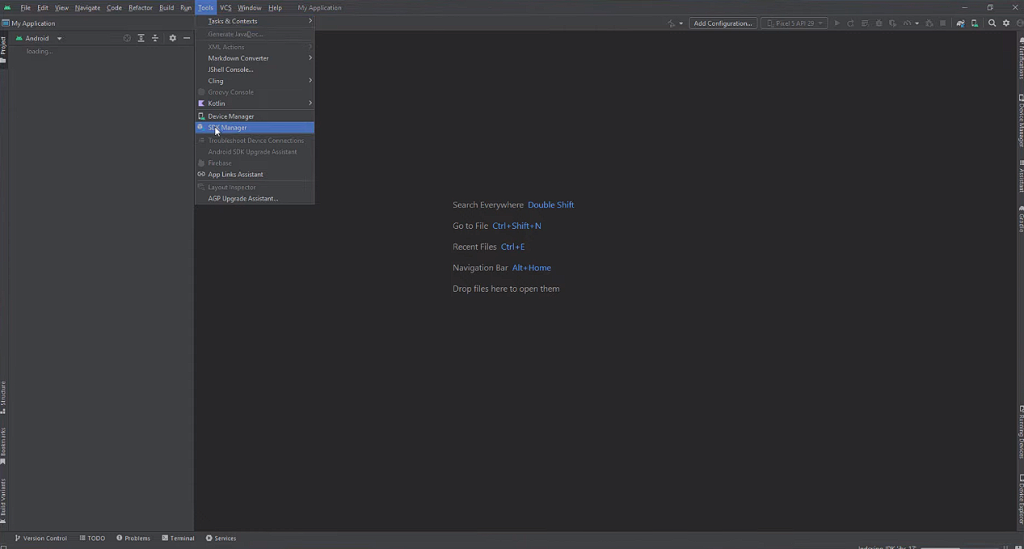1024x549 pixels.
Task: Open the Android project view dropdown
Action: 40,38
